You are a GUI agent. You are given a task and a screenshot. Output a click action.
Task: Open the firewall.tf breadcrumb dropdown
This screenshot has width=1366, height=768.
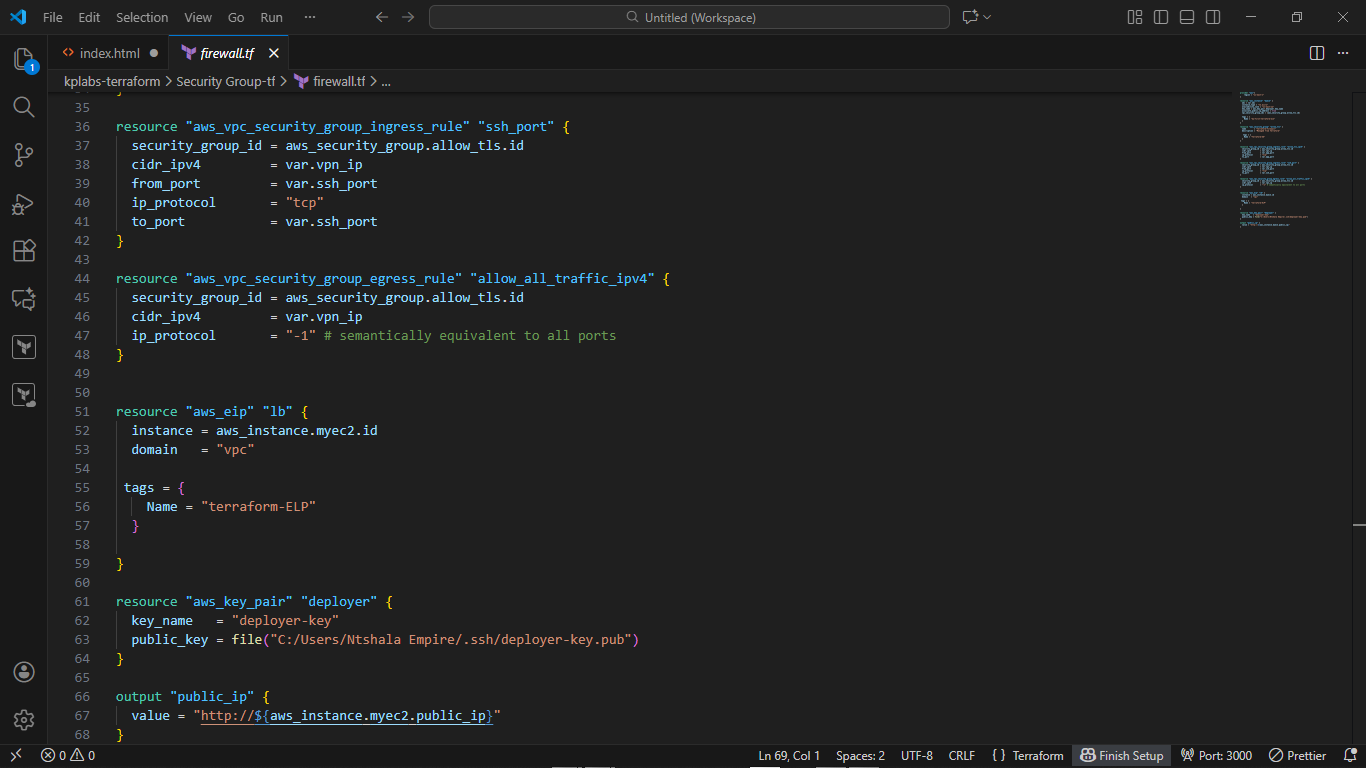tap(337, 81)
